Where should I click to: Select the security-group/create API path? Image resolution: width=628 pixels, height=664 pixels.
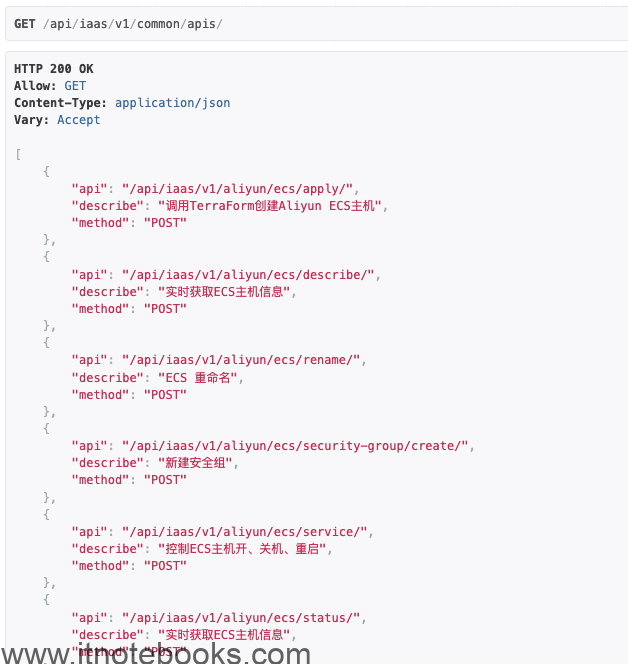pos(295,446)
